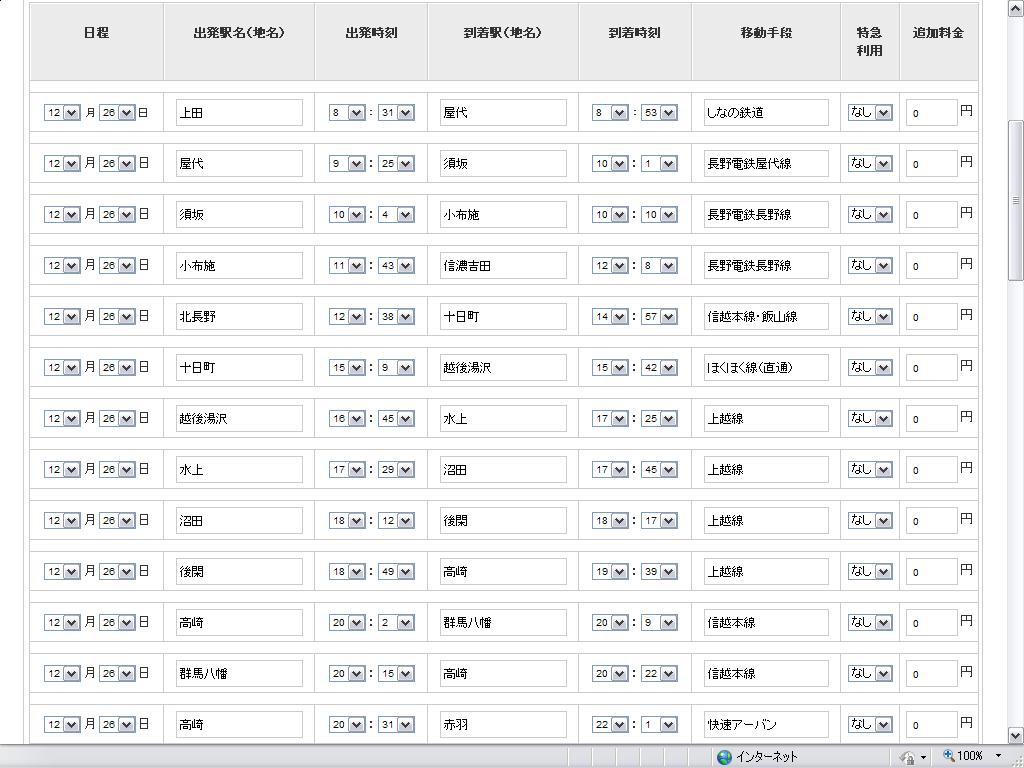Screen dimensions: 1024x768
Task: Edit transport field containing 長野電鉄屋代線
Action: click(x=766, y=163)
